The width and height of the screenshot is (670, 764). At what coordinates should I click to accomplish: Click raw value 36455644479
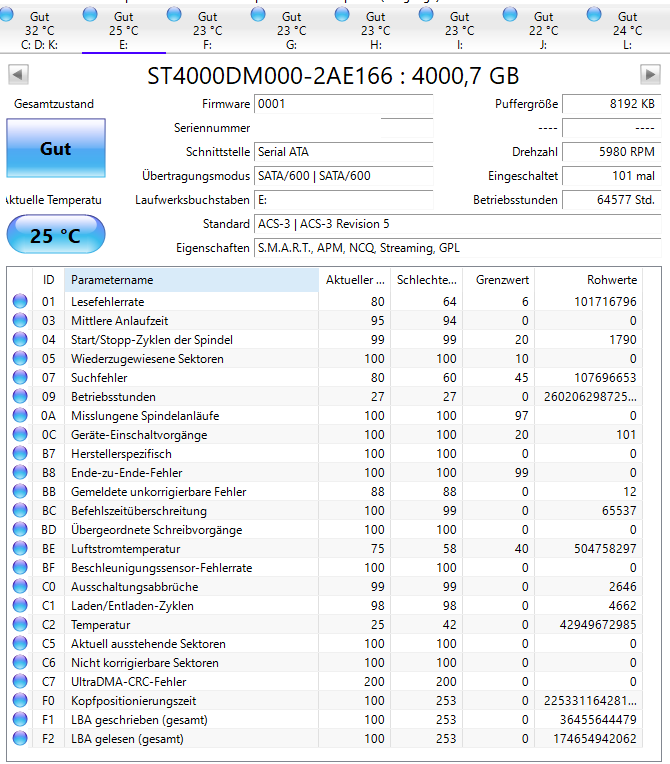pos(598,720)
